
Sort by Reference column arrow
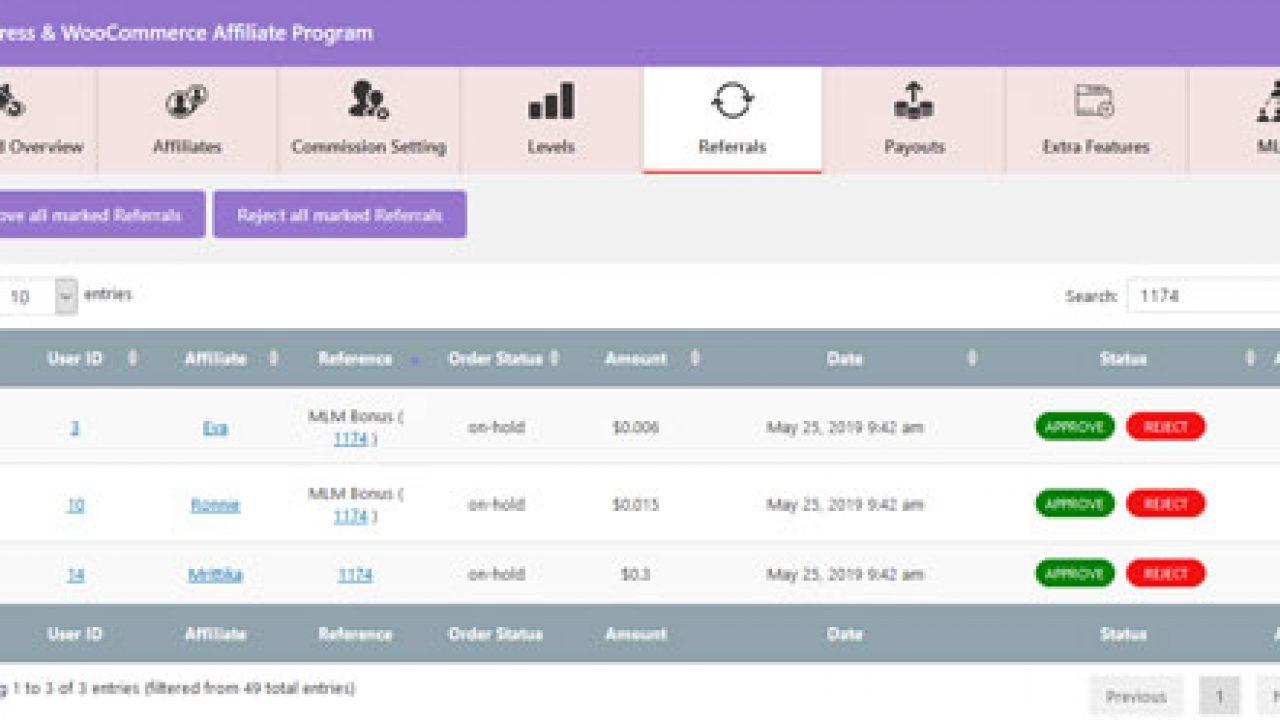414,359
